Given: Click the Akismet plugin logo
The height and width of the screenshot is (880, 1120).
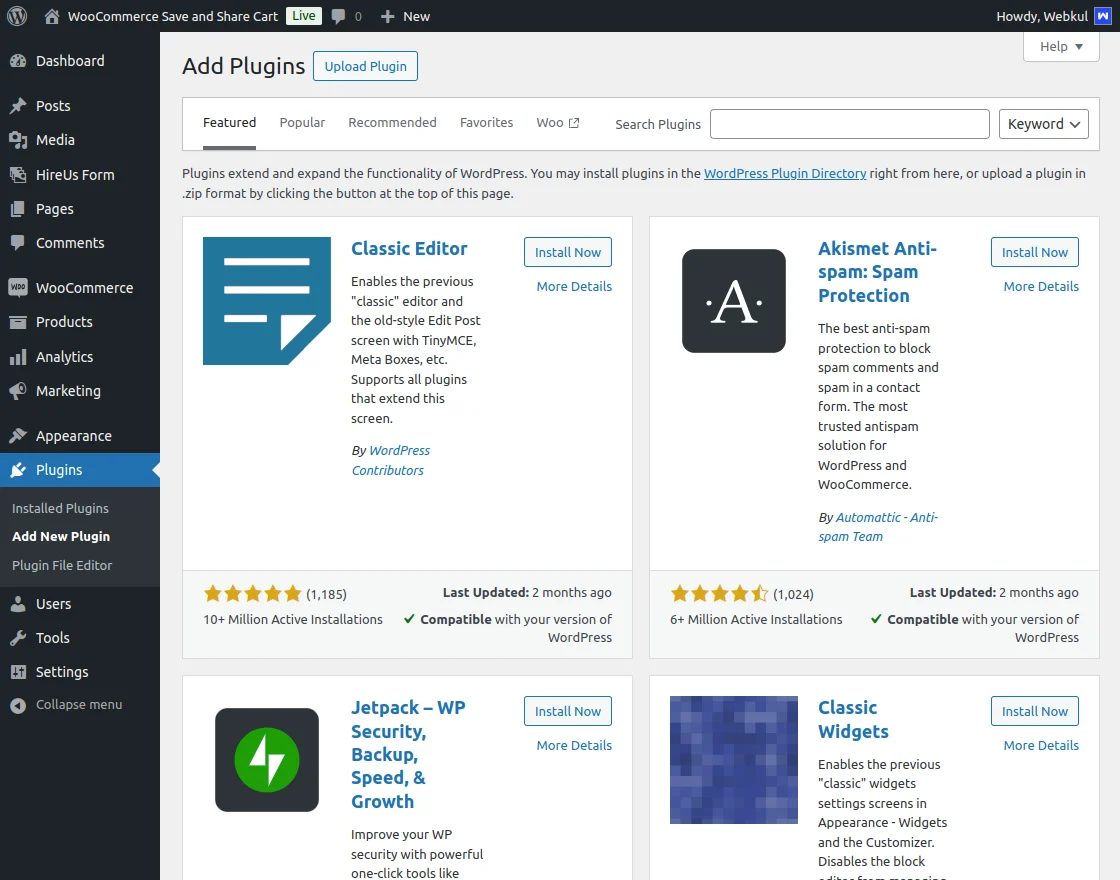Looking at the screenshot, I should pyautogui.click(x=734, y=301).
